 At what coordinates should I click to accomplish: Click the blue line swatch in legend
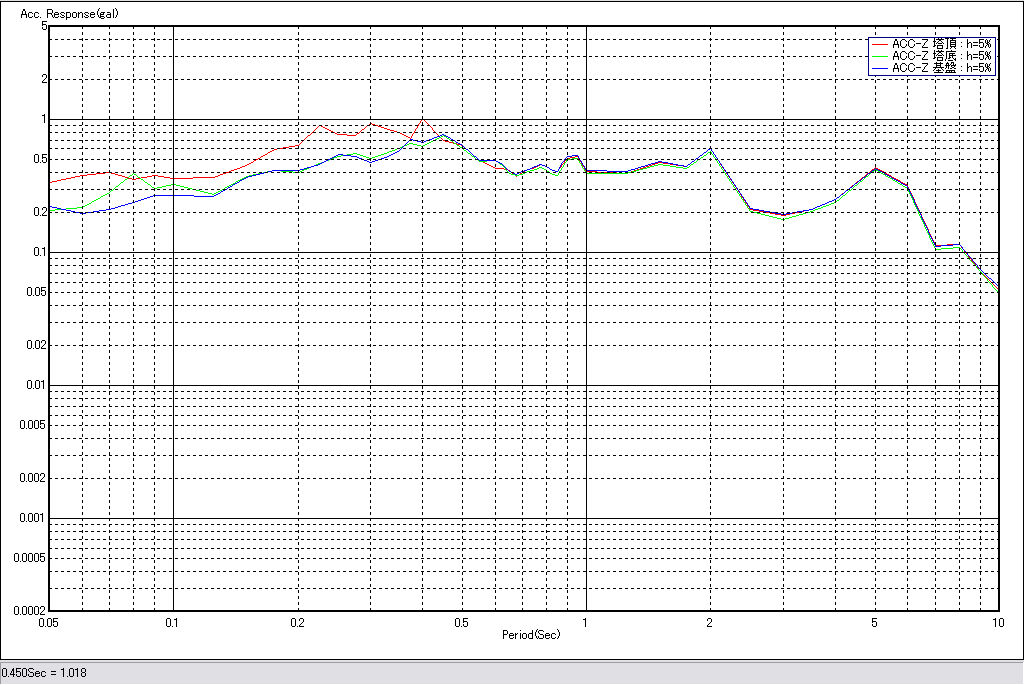click(878, 68)
